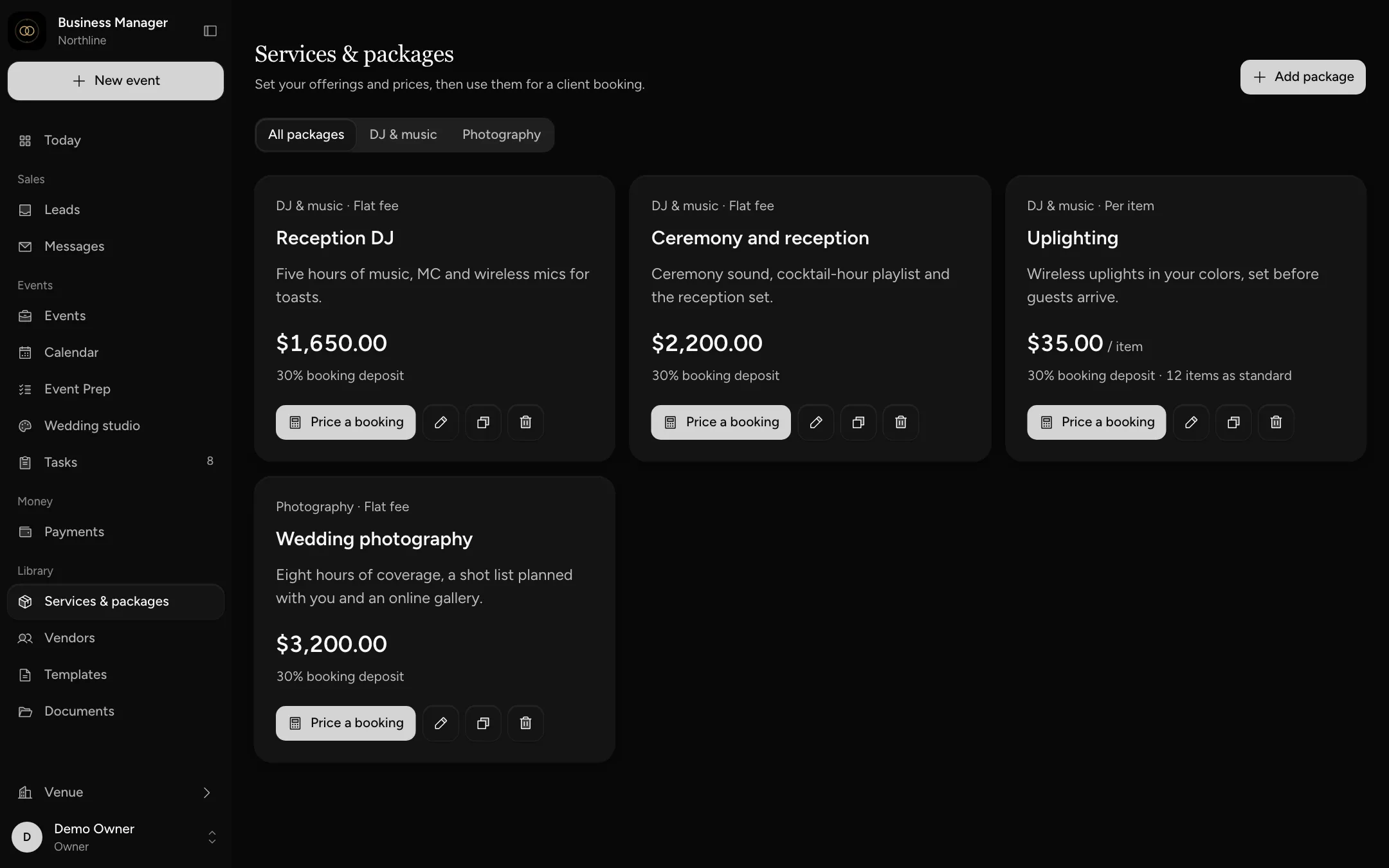The width and height of the screenshot is (1389, 868).
Task: Duplicate the Ceremony and reception package
Action: pyautogui.click(x=858, y=422)
